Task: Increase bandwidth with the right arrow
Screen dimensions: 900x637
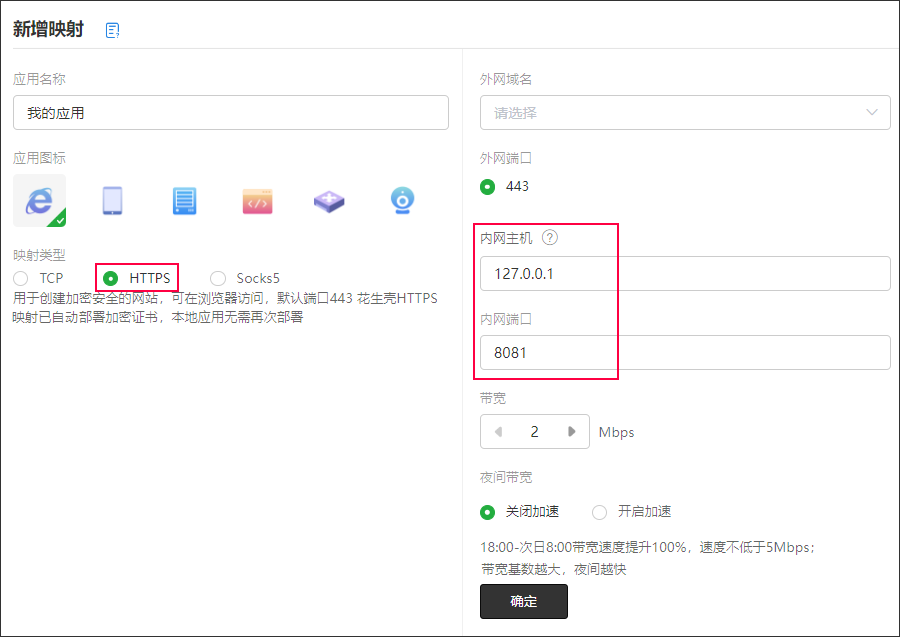Action: pos(572,432)
